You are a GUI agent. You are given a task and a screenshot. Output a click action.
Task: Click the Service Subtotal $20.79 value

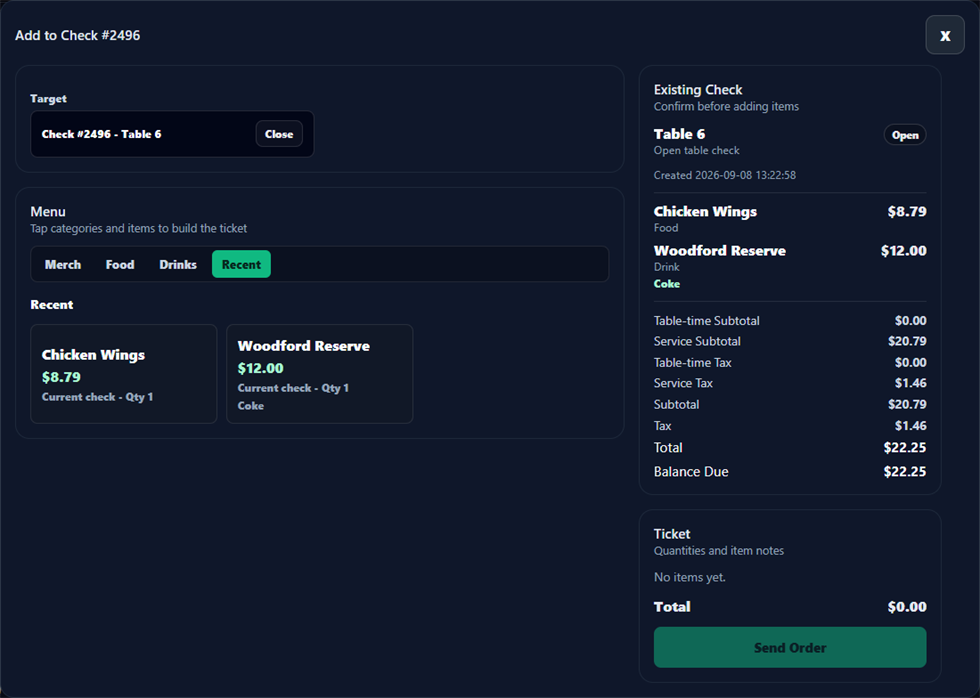tap(908, 341)
